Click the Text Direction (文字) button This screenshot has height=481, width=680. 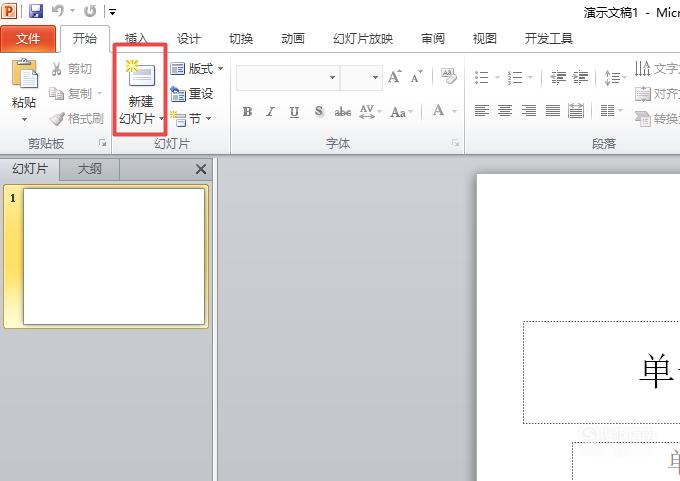coord(657,69)
